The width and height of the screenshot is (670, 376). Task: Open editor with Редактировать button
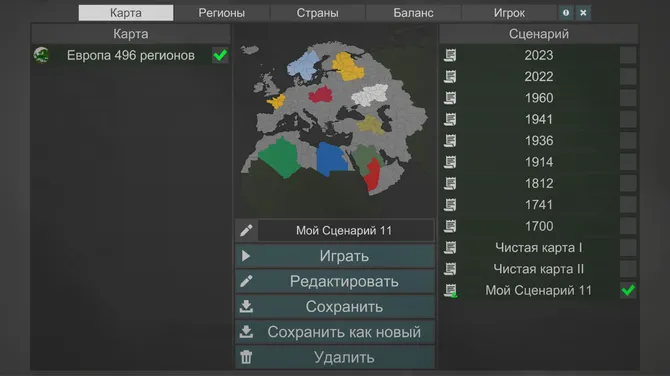coord(335,281)
